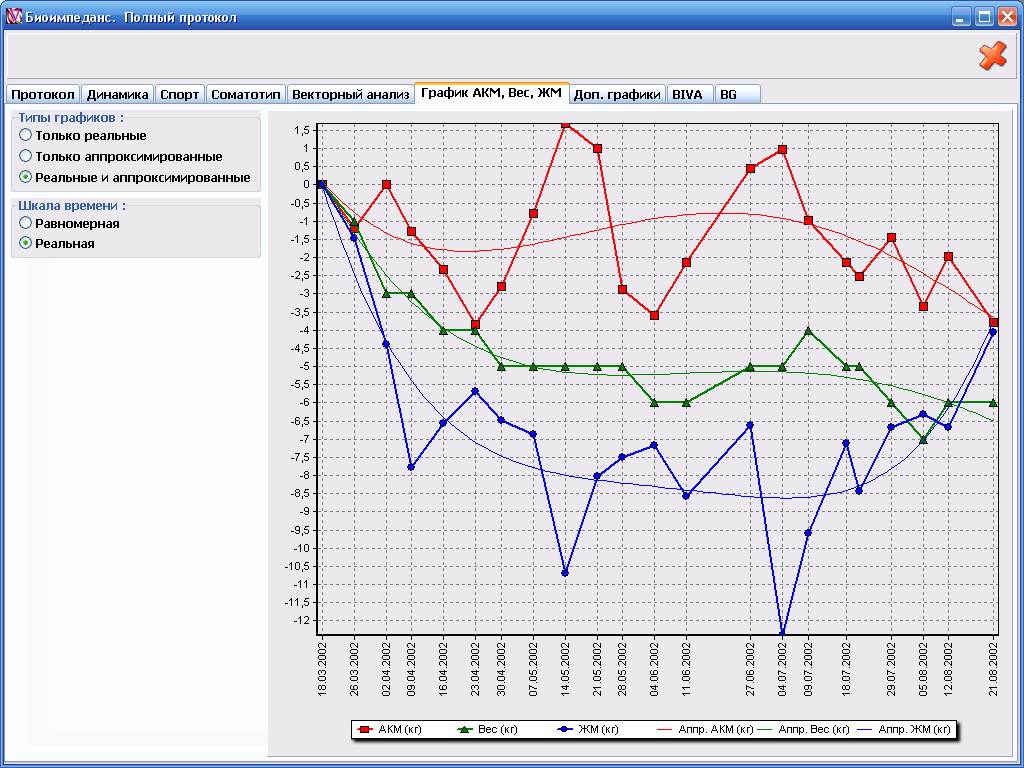Viewport: 1024px width, 768px height.
Task: Choose 'Только аппроксимированные' graph type
Action: pos(26,156)
